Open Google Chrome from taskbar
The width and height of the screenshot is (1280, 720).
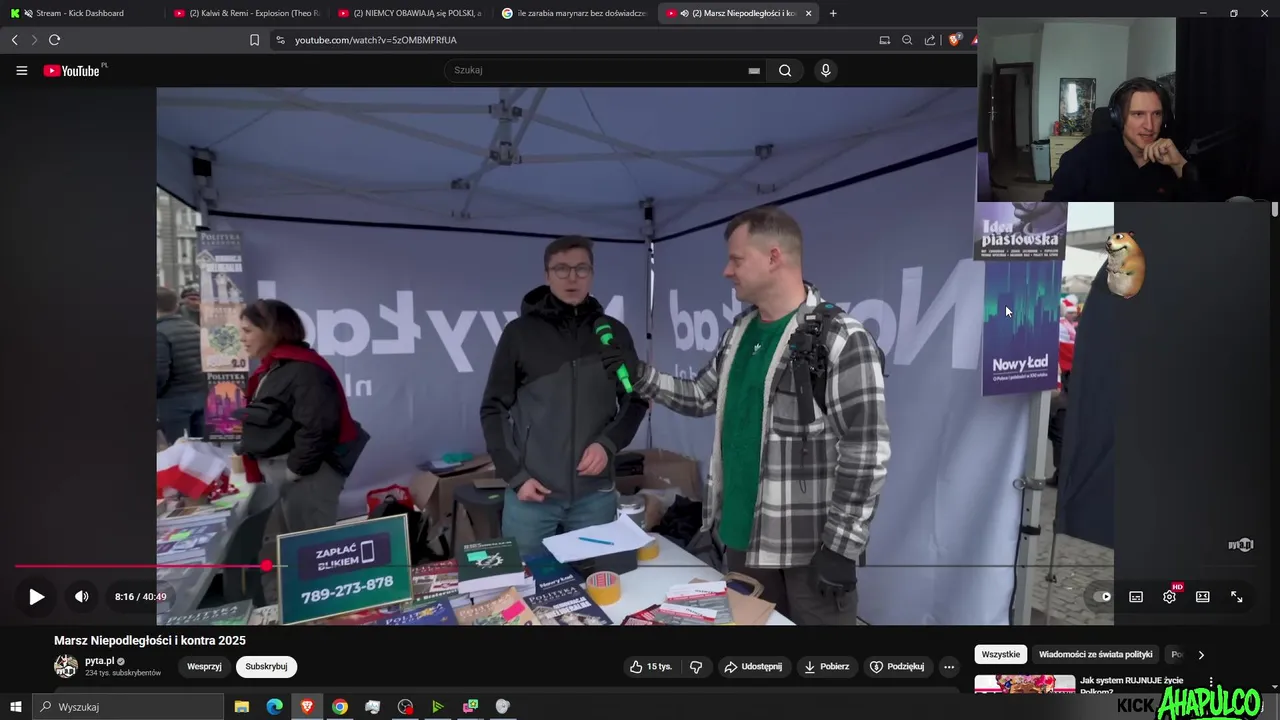[x=340, y=707]
